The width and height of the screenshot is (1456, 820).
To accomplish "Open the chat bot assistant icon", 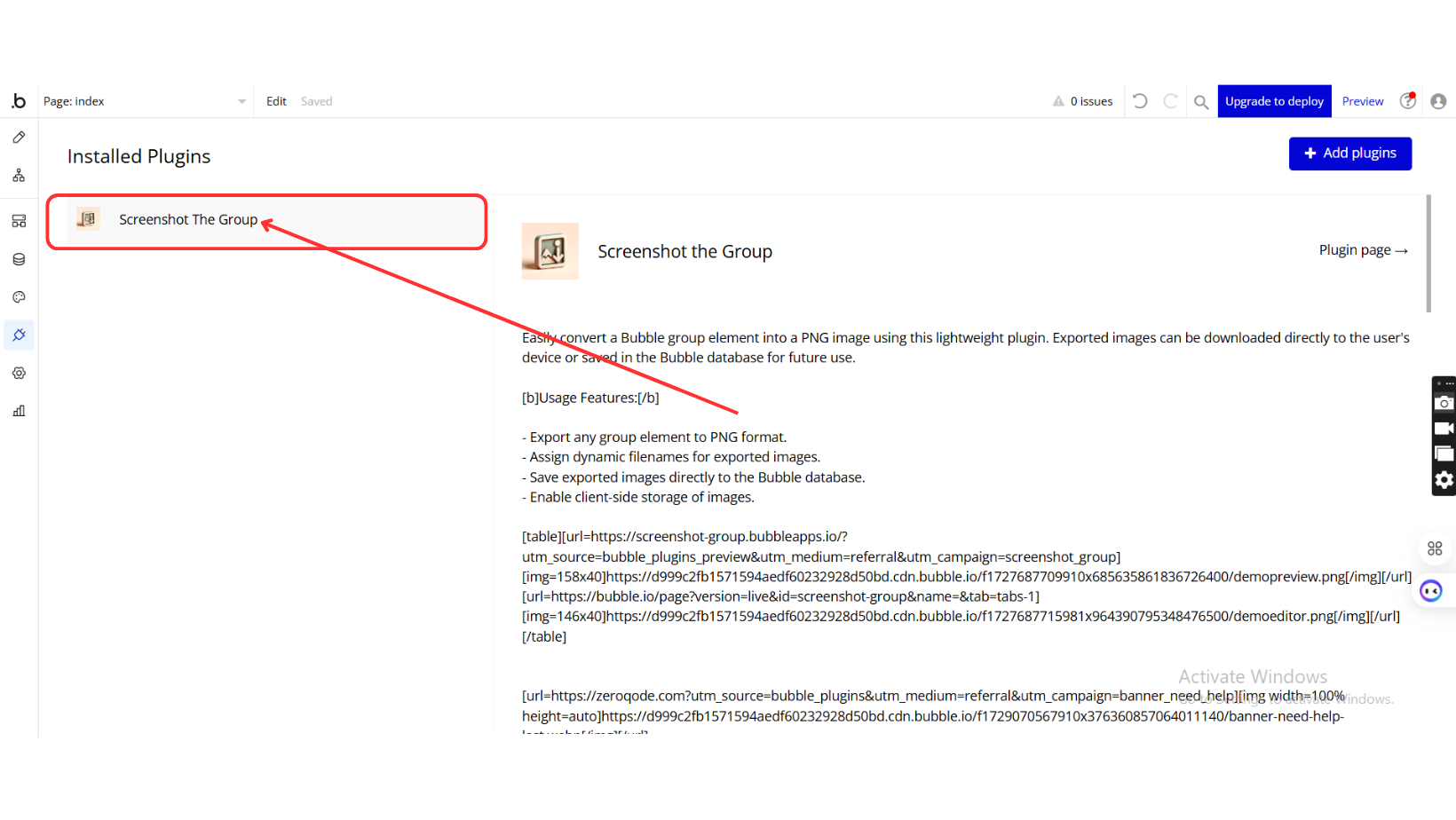I will (x=1431, y=591).
